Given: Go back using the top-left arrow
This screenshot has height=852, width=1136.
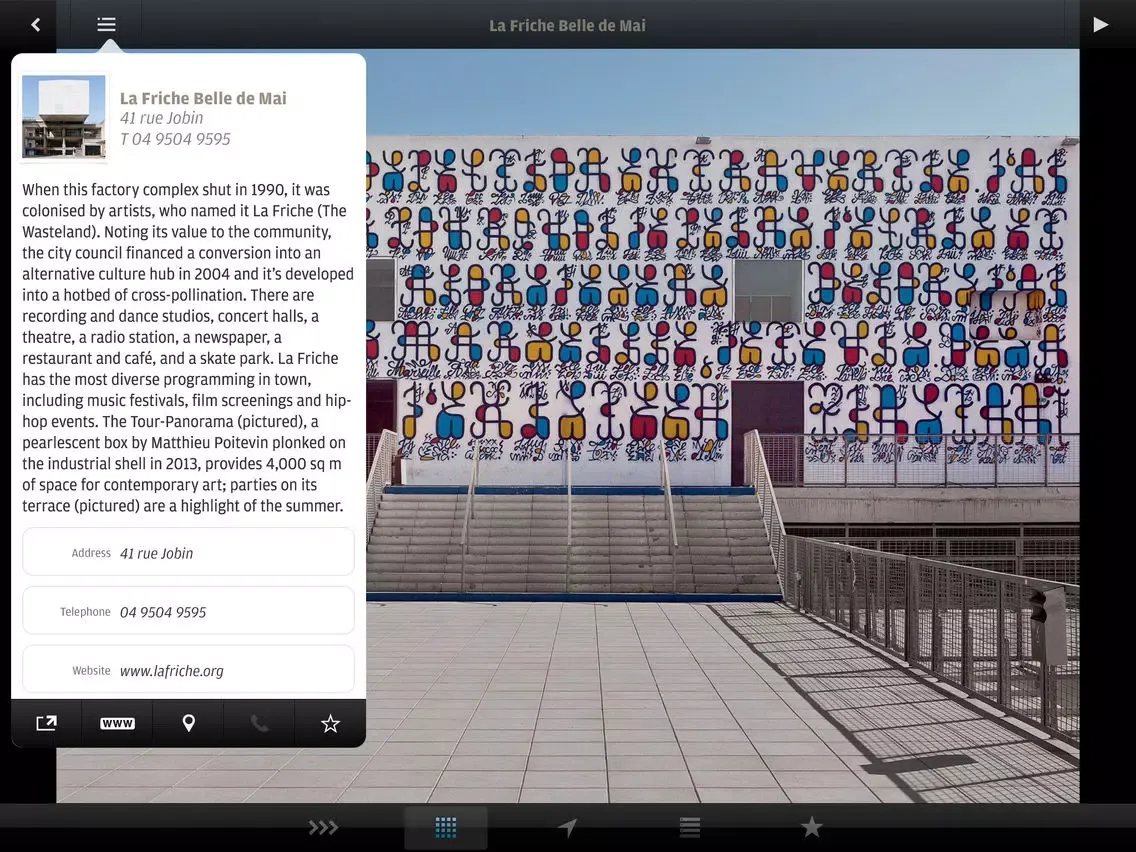Looking at the screenshot, I should (35, 25).
